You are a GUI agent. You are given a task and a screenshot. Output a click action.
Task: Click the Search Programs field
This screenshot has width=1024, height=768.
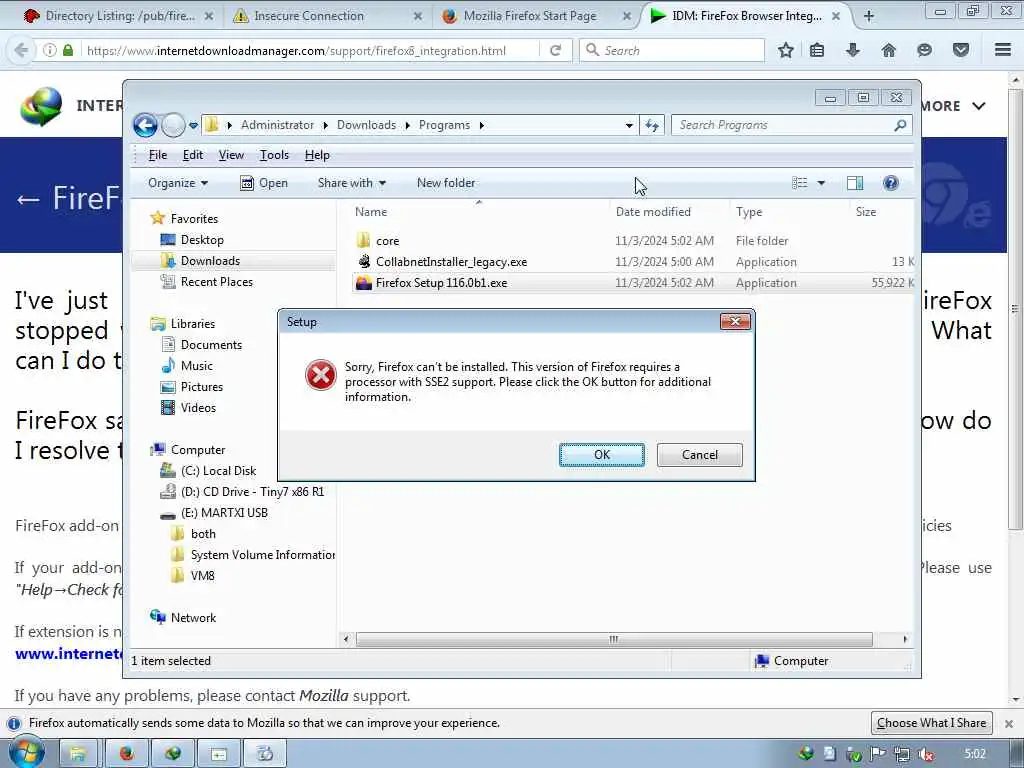point(792,125)
